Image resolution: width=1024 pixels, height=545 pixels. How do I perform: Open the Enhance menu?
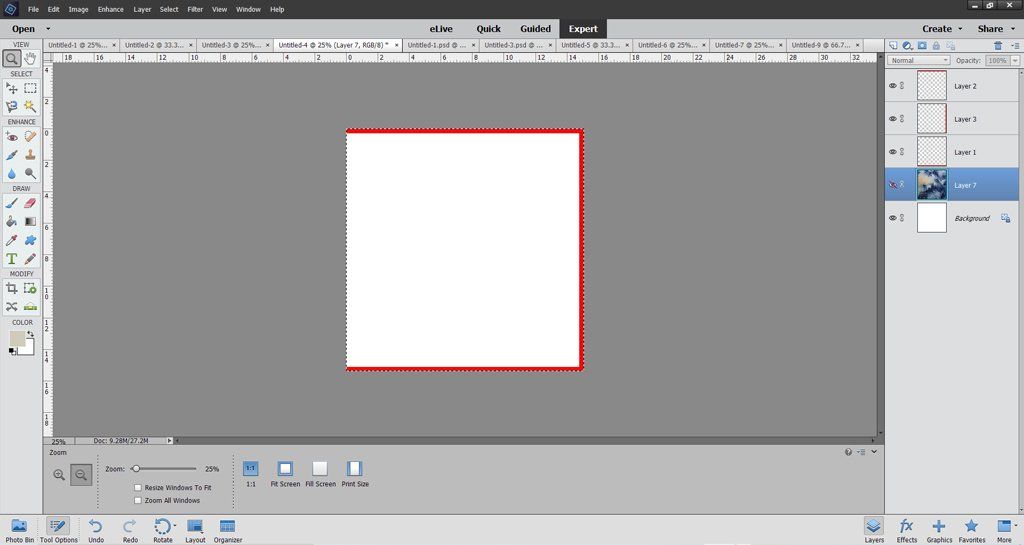(x=110, y=9)
